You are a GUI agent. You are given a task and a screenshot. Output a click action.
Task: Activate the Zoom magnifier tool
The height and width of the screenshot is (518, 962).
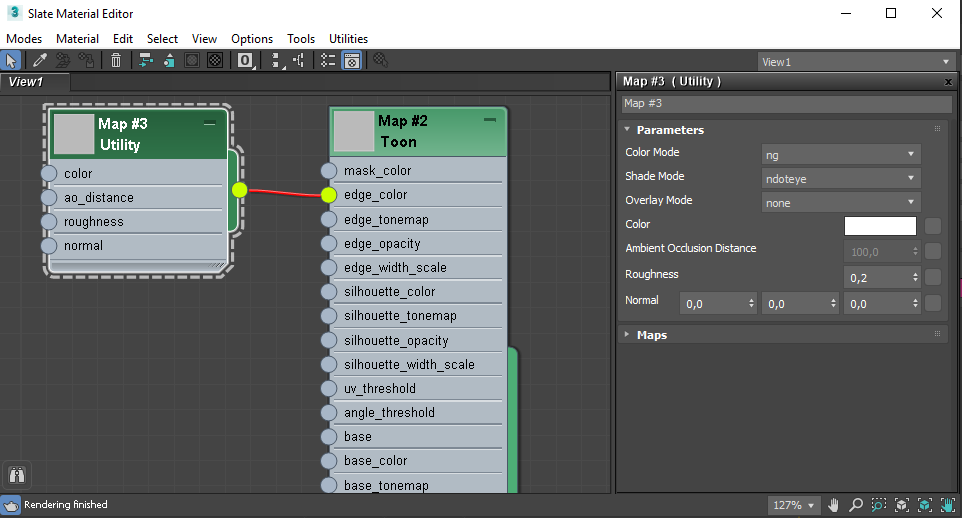[x=856, y=505]
